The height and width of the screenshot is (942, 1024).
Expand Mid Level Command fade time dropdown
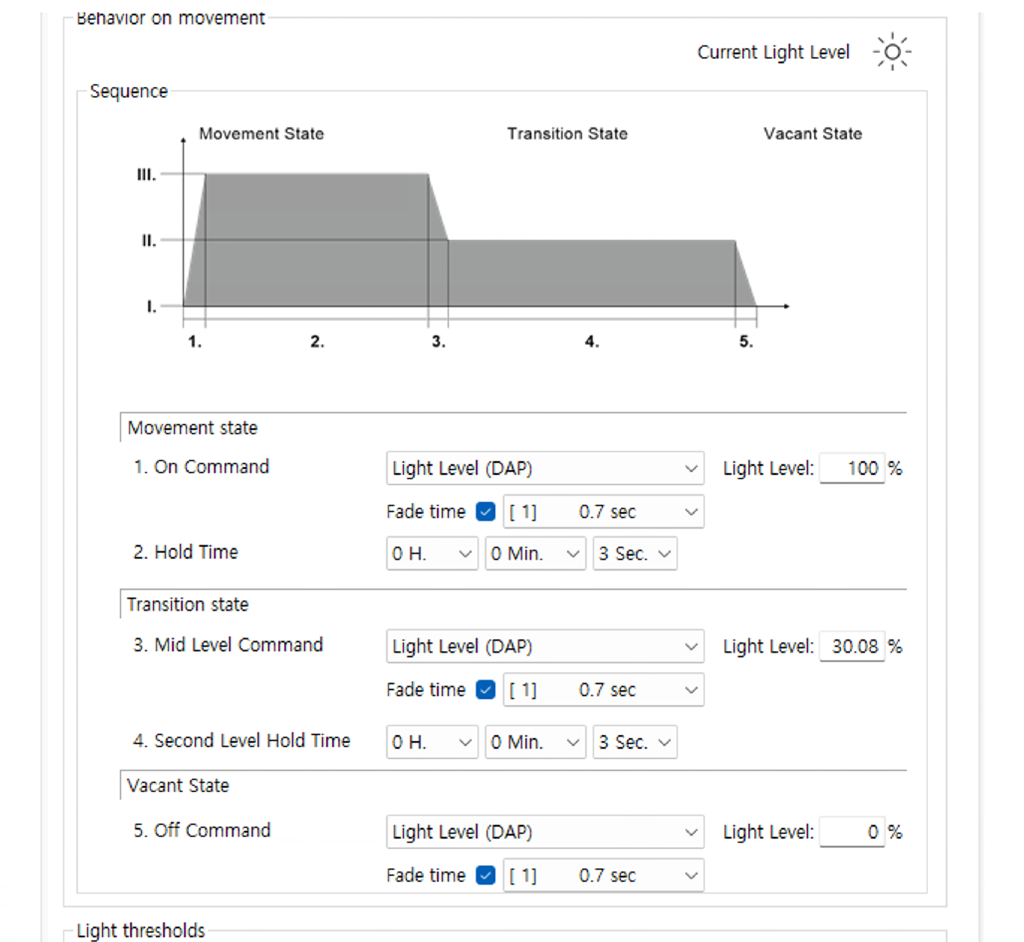click(x=603, y=690)
